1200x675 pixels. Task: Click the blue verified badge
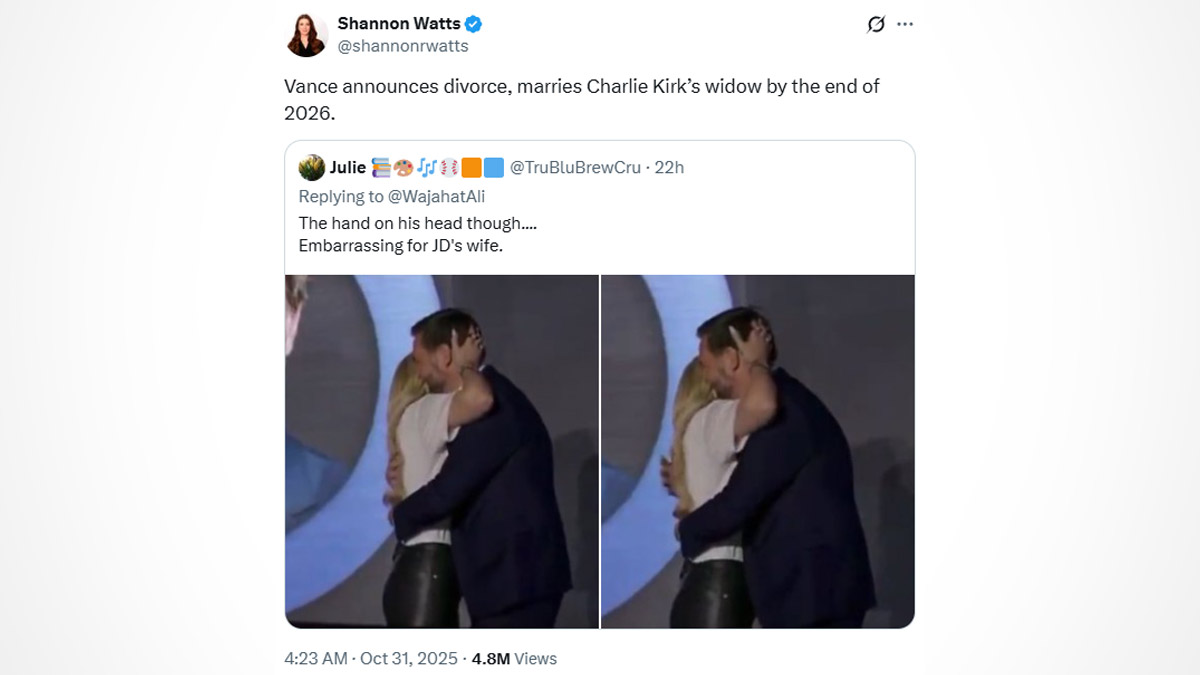tap(474, 24)
